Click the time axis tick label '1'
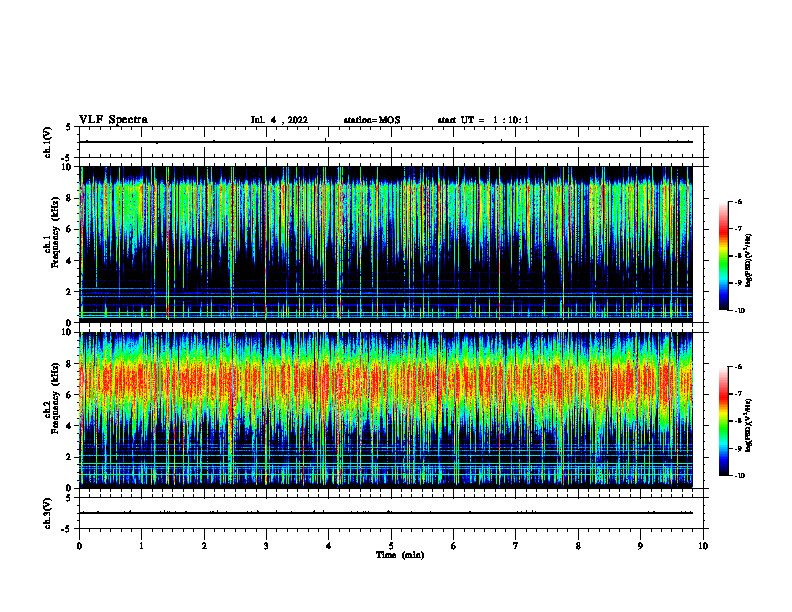 coord(141,546)
